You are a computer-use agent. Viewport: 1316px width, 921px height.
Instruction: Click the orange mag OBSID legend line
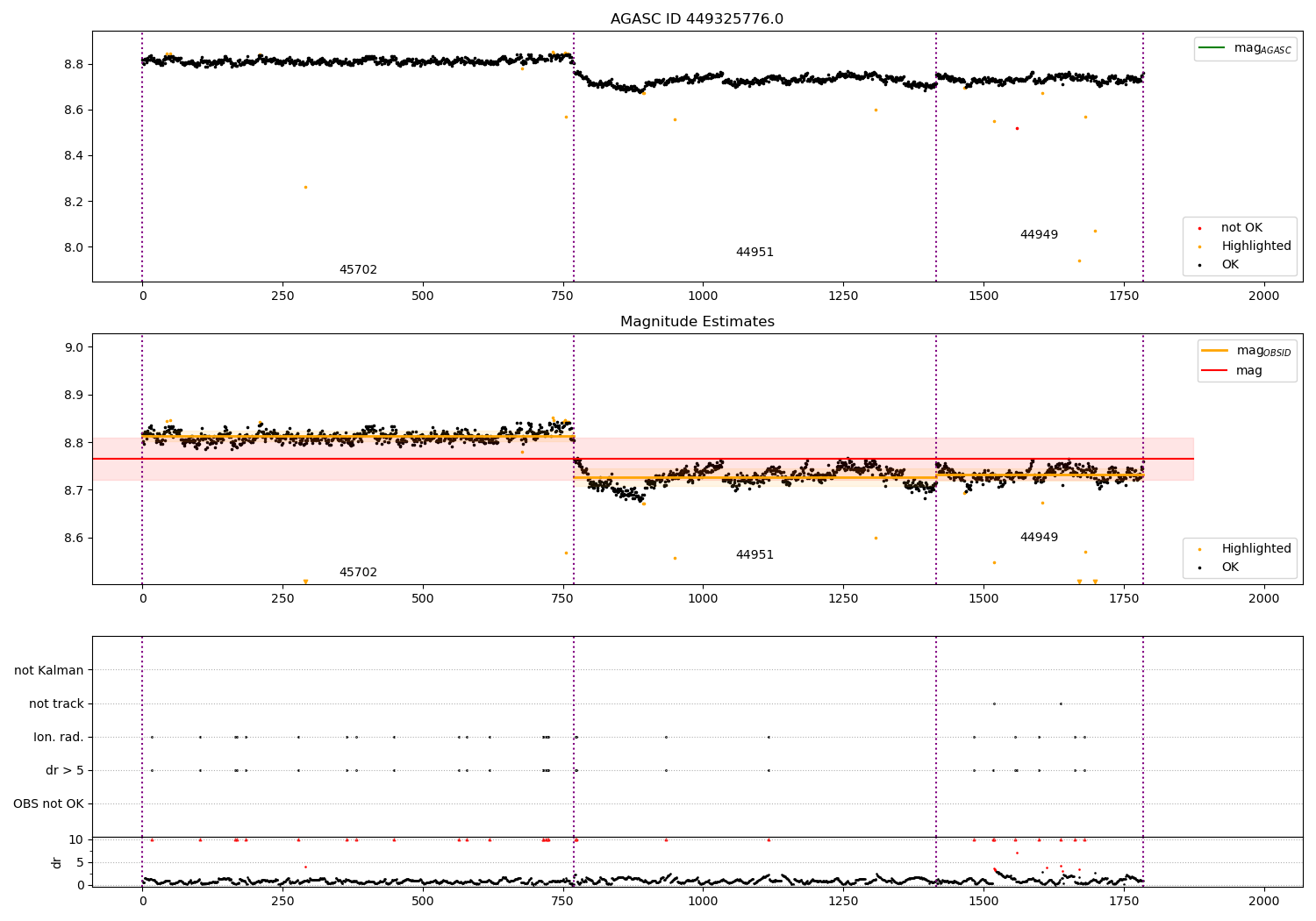click(x=1215, y=351)
